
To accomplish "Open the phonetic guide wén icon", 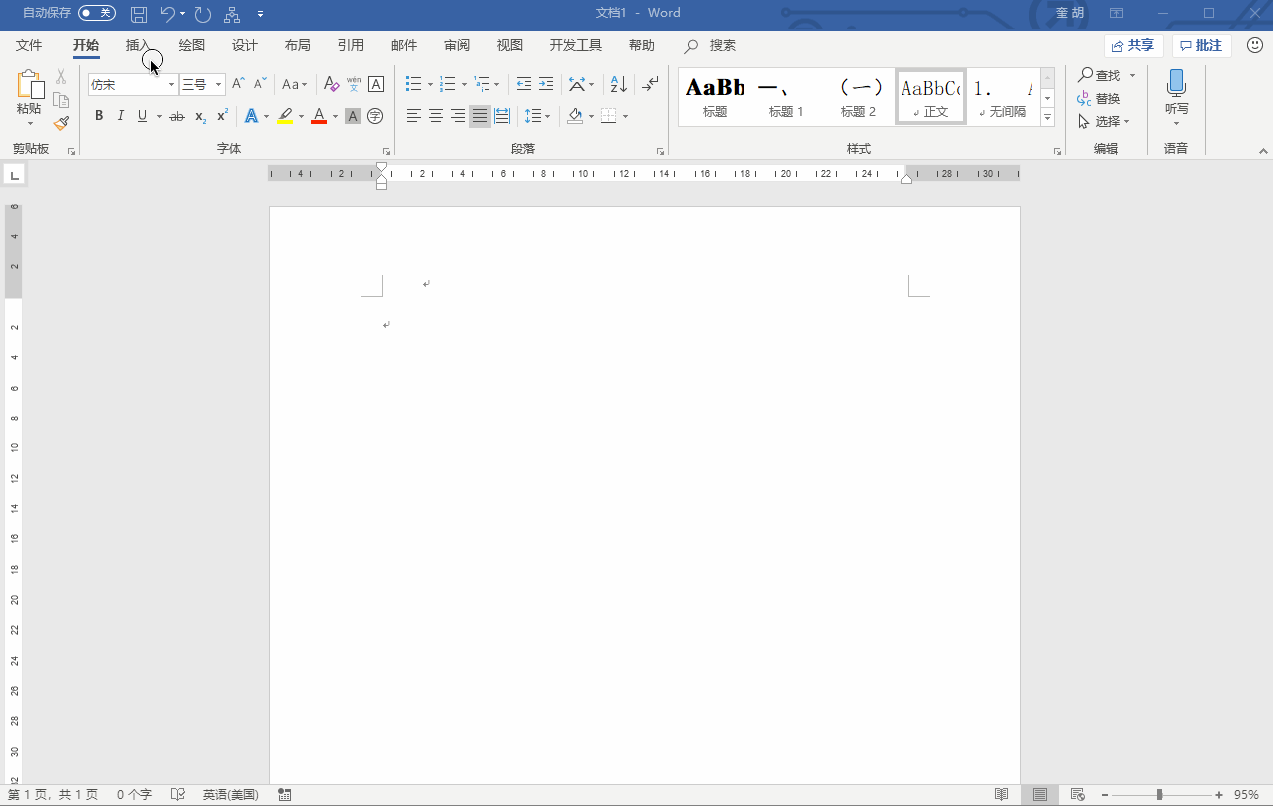I will click(354, 84).
